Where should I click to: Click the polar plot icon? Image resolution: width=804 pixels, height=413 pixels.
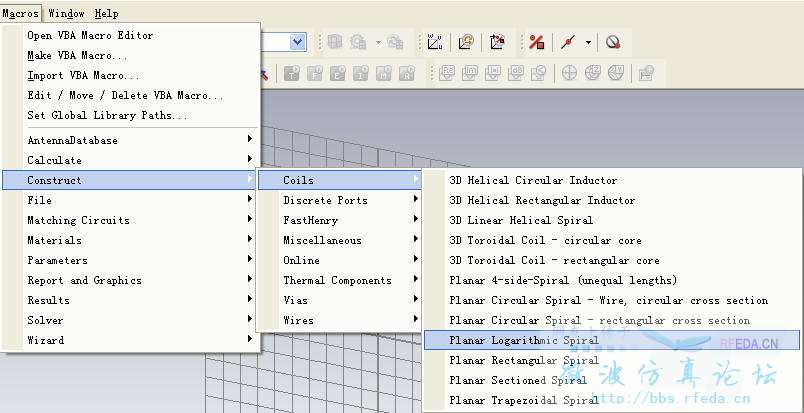pyautogui.click(x=569, y=73)
